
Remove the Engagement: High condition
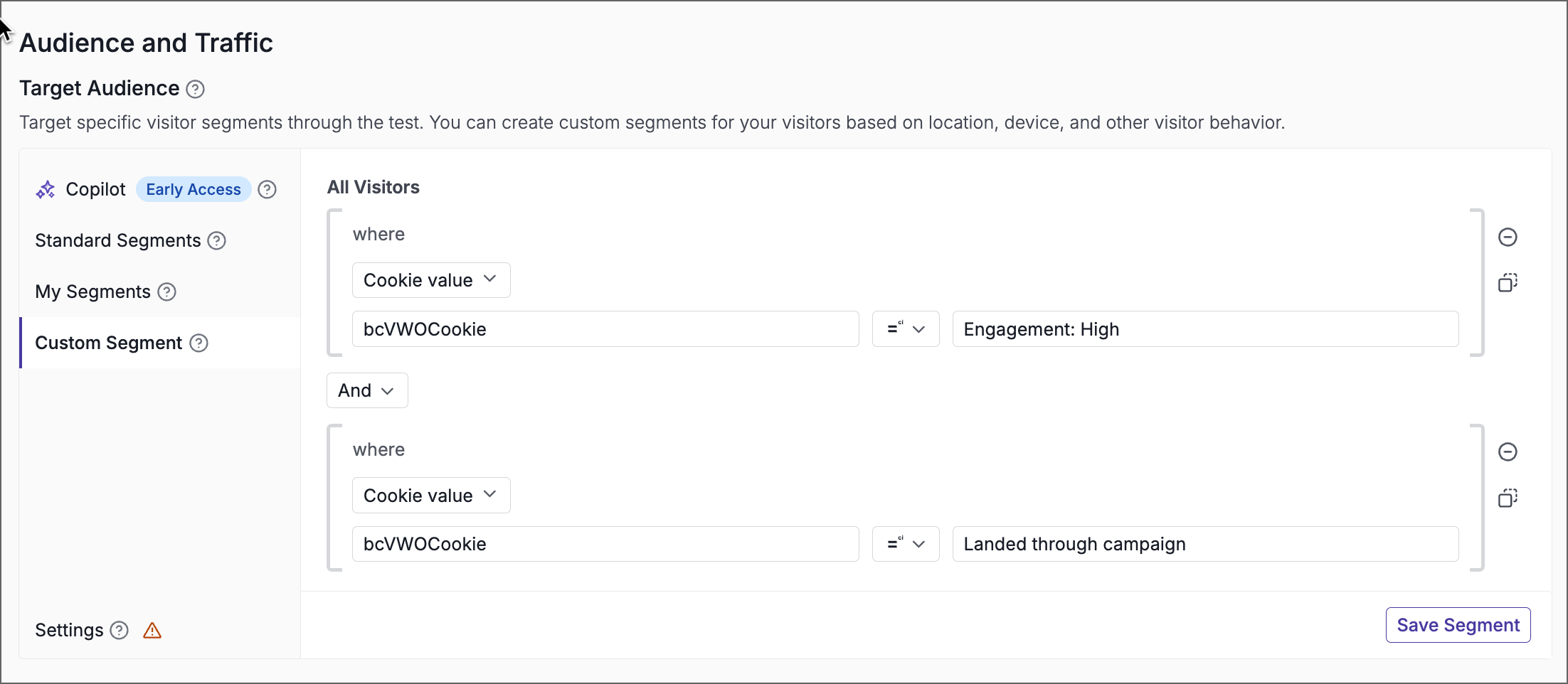(1508, 237)
